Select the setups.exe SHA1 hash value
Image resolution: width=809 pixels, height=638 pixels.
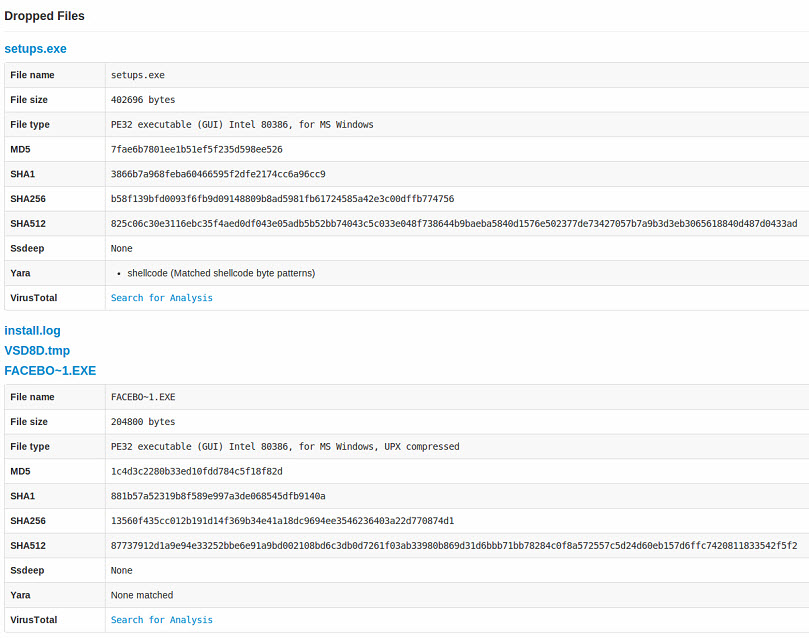coord(218,174)
